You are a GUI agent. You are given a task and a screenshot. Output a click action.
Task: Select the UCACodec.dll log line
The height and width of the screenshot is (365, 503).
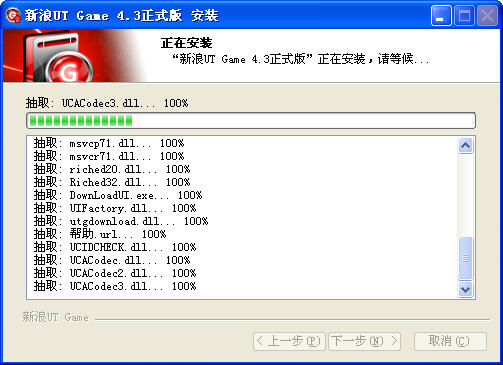pos(112,260)
